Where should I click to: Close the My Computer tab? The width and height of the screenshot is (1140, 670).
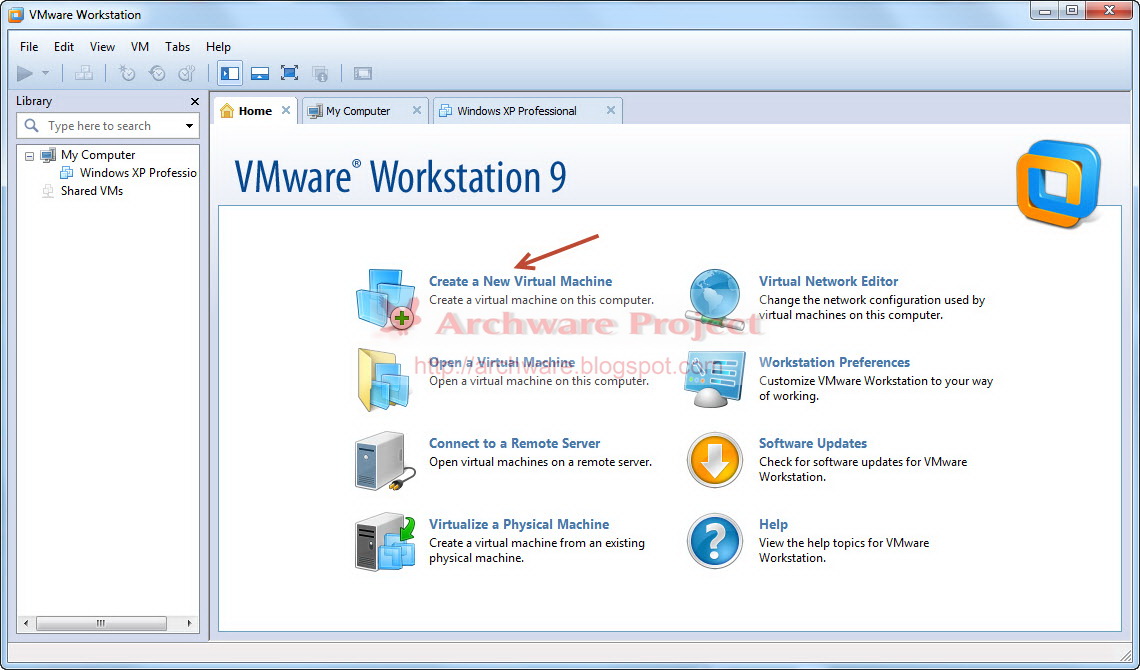(x=417, y=110)
